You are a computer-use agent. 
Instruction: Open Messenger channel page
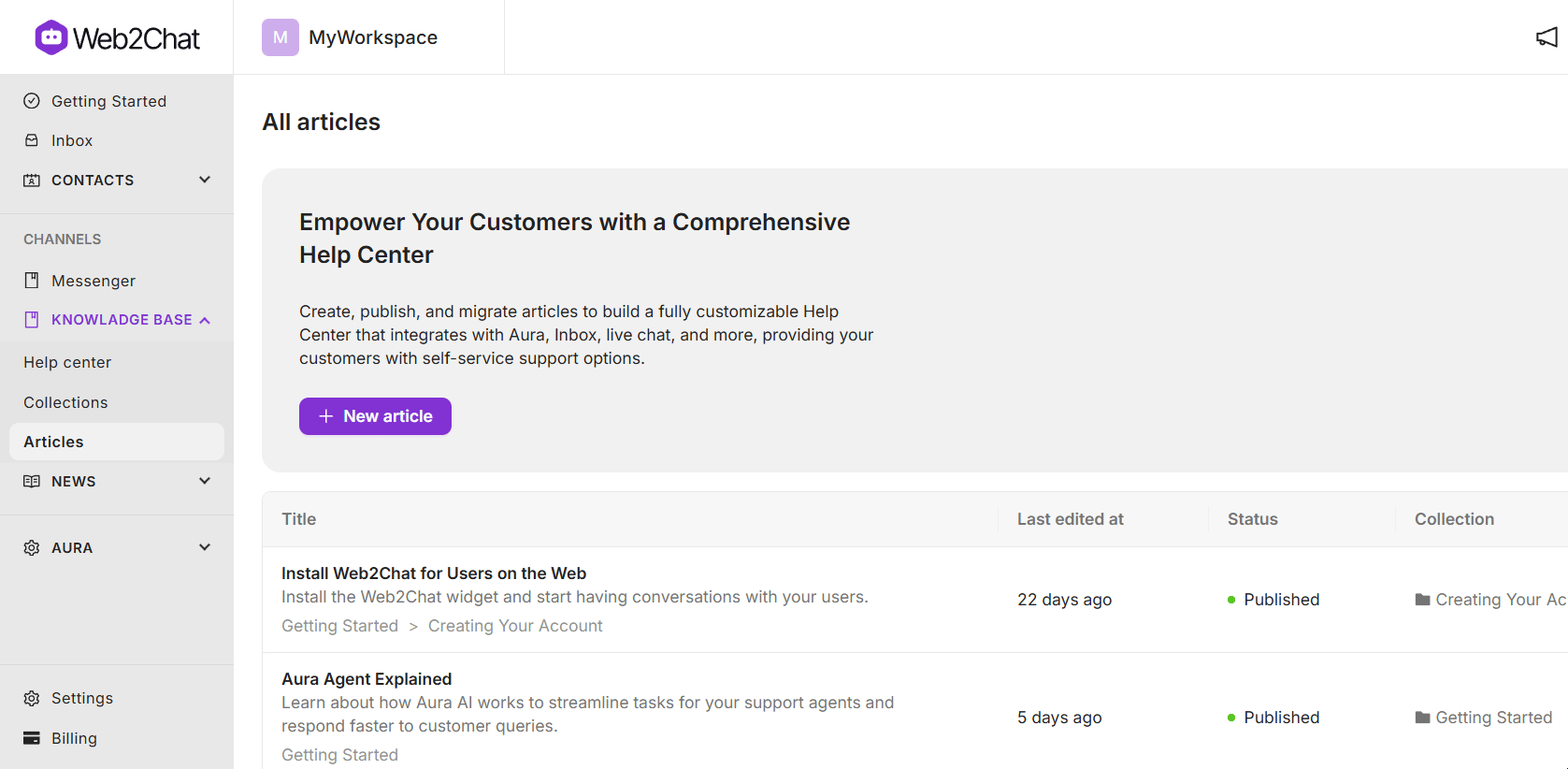[94, 281]
